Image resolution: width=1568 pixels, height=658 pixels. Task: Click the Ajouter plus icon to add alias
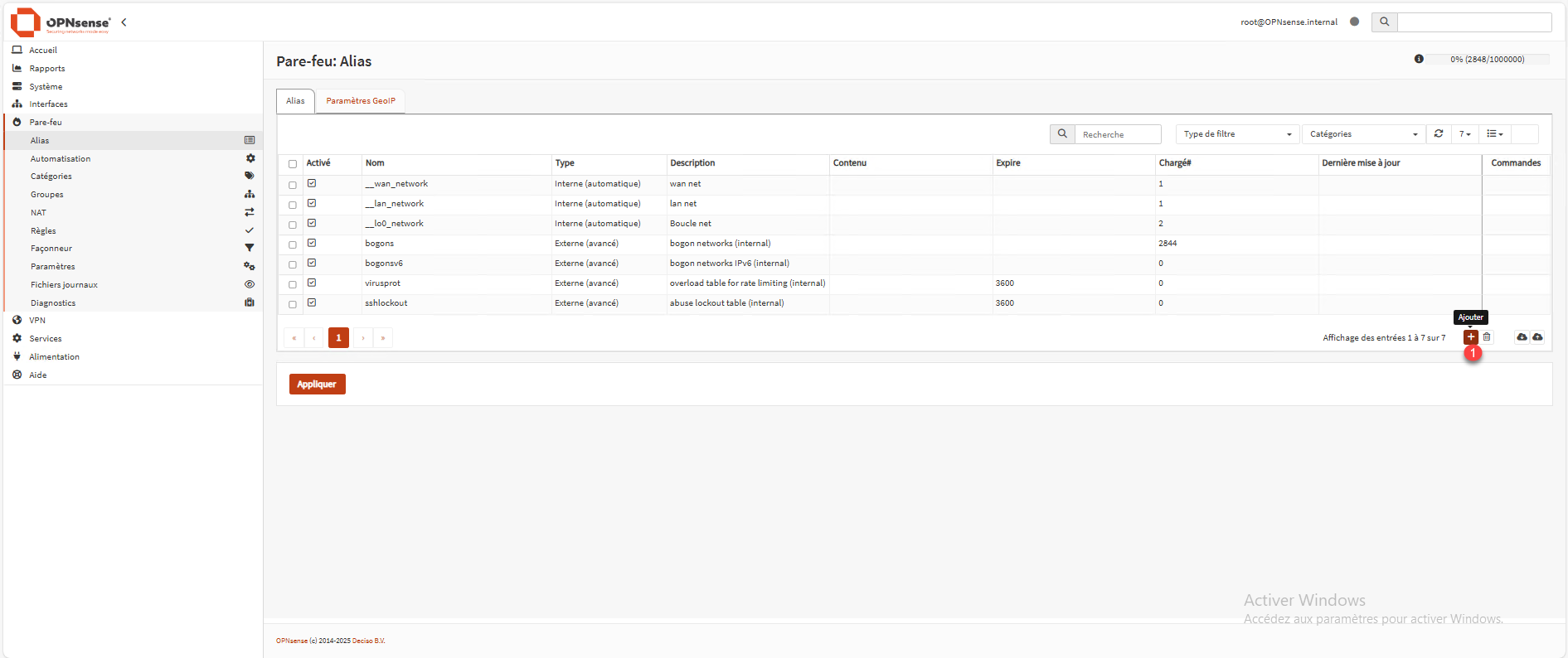(1470, 337)
